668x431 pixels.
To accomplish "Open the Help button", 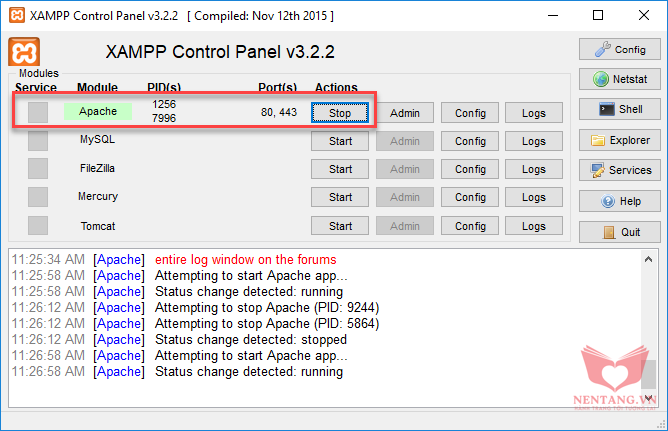I will point(619,201).
